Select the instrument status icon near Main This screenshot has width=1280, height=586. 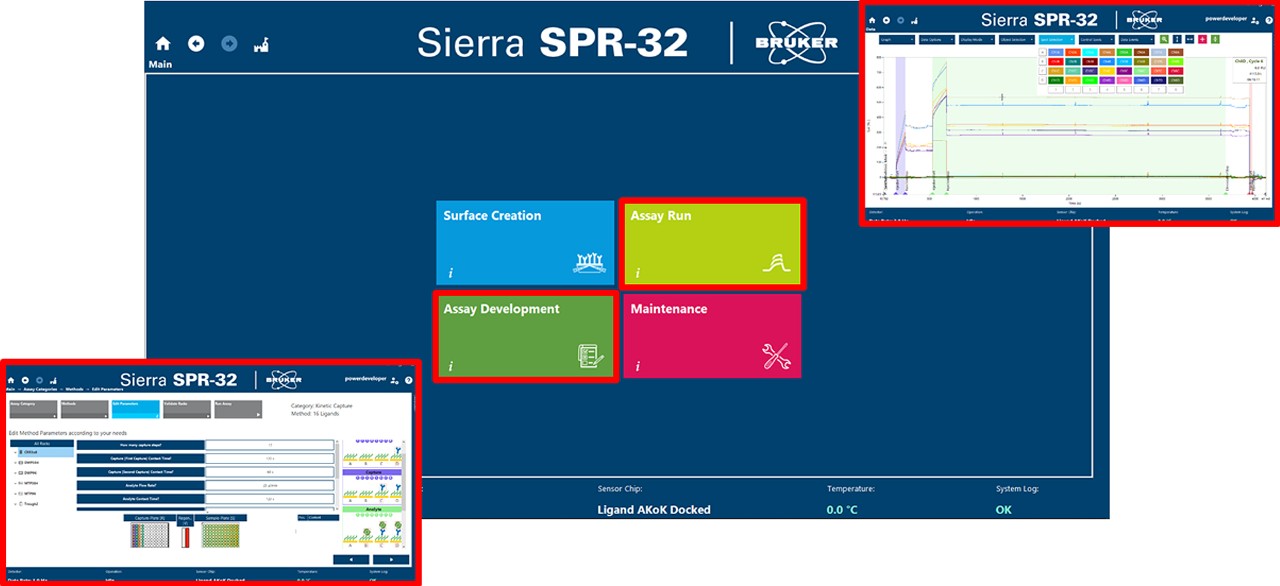259,43
